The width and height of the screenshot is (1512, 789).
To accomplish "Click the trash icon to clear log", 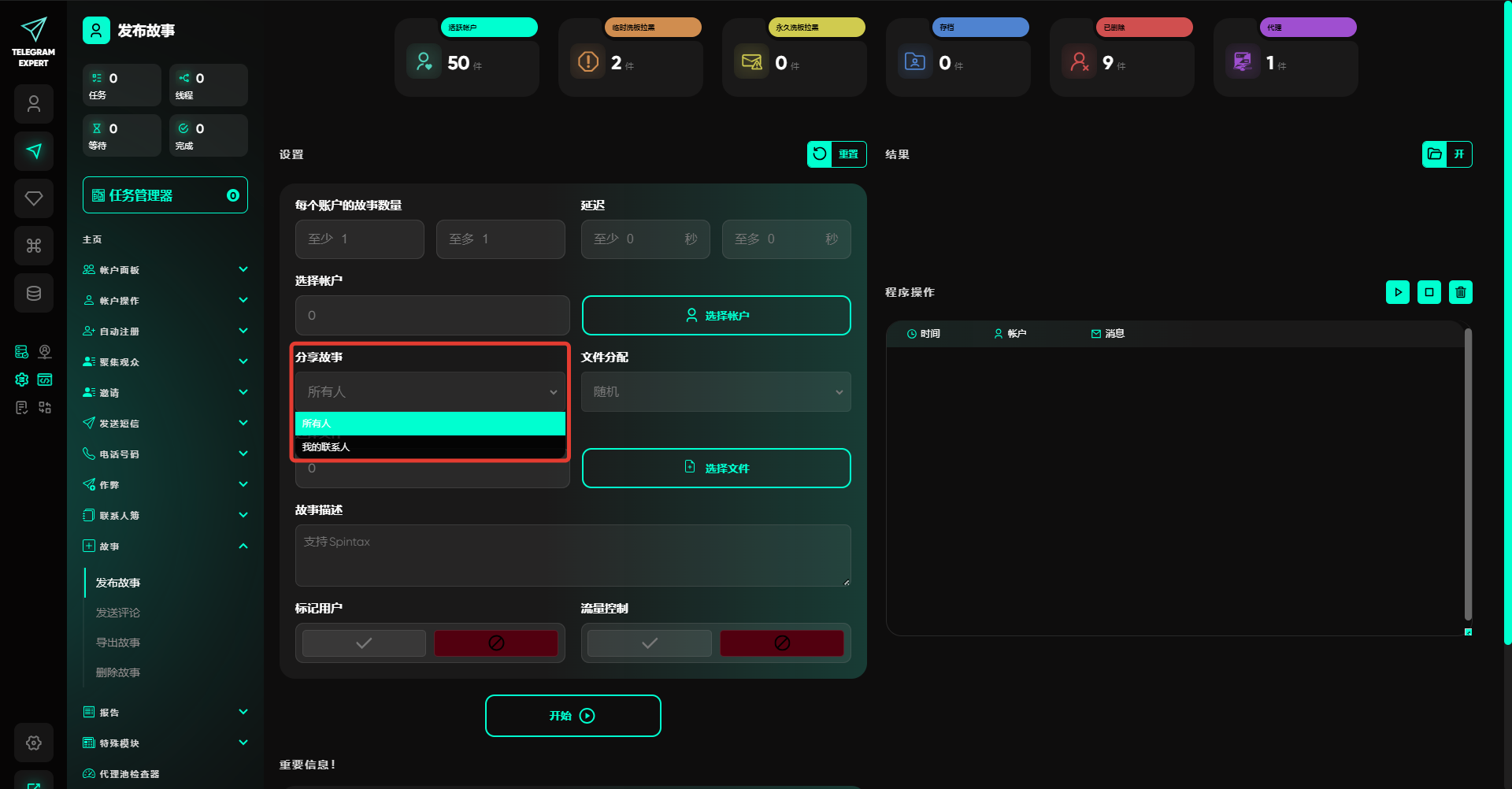I will tap(1460, 292).
